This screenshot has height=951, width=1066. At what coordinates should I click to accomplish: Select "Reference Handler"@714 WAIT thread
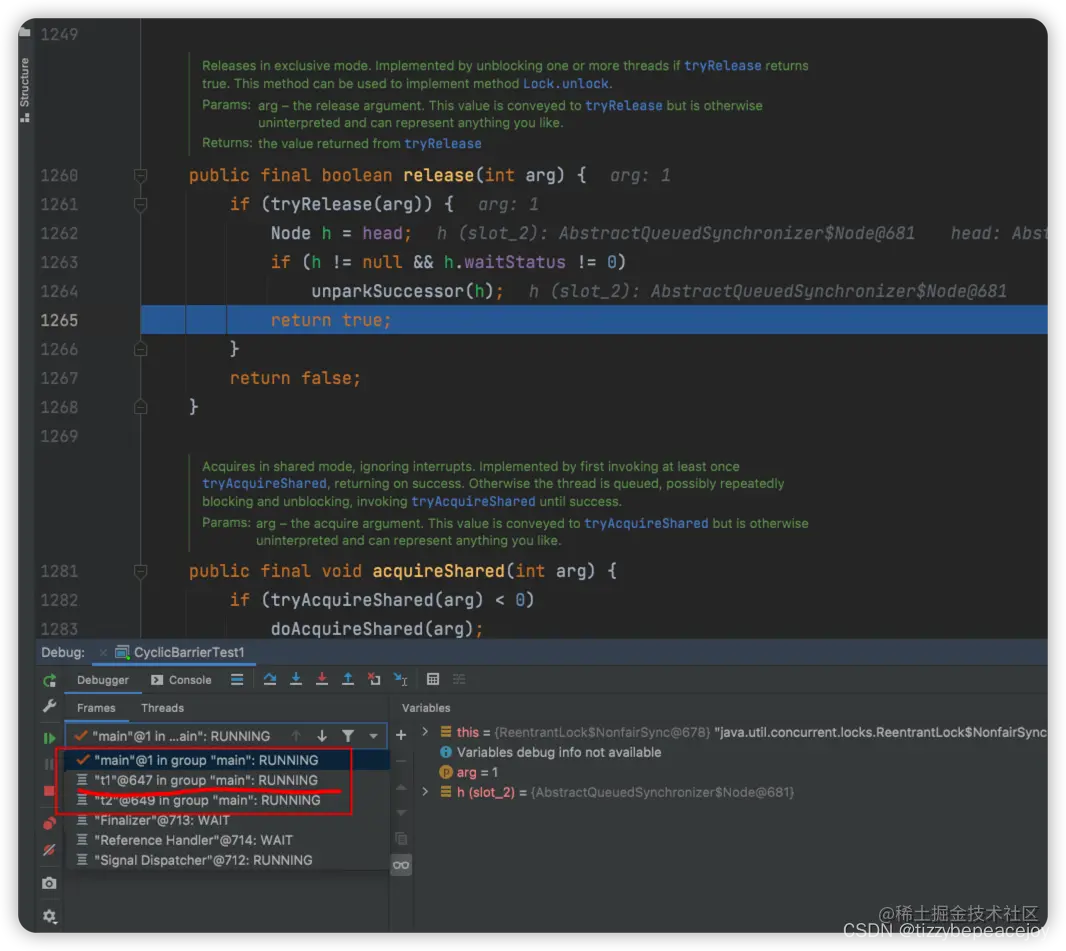pos(227,840)
